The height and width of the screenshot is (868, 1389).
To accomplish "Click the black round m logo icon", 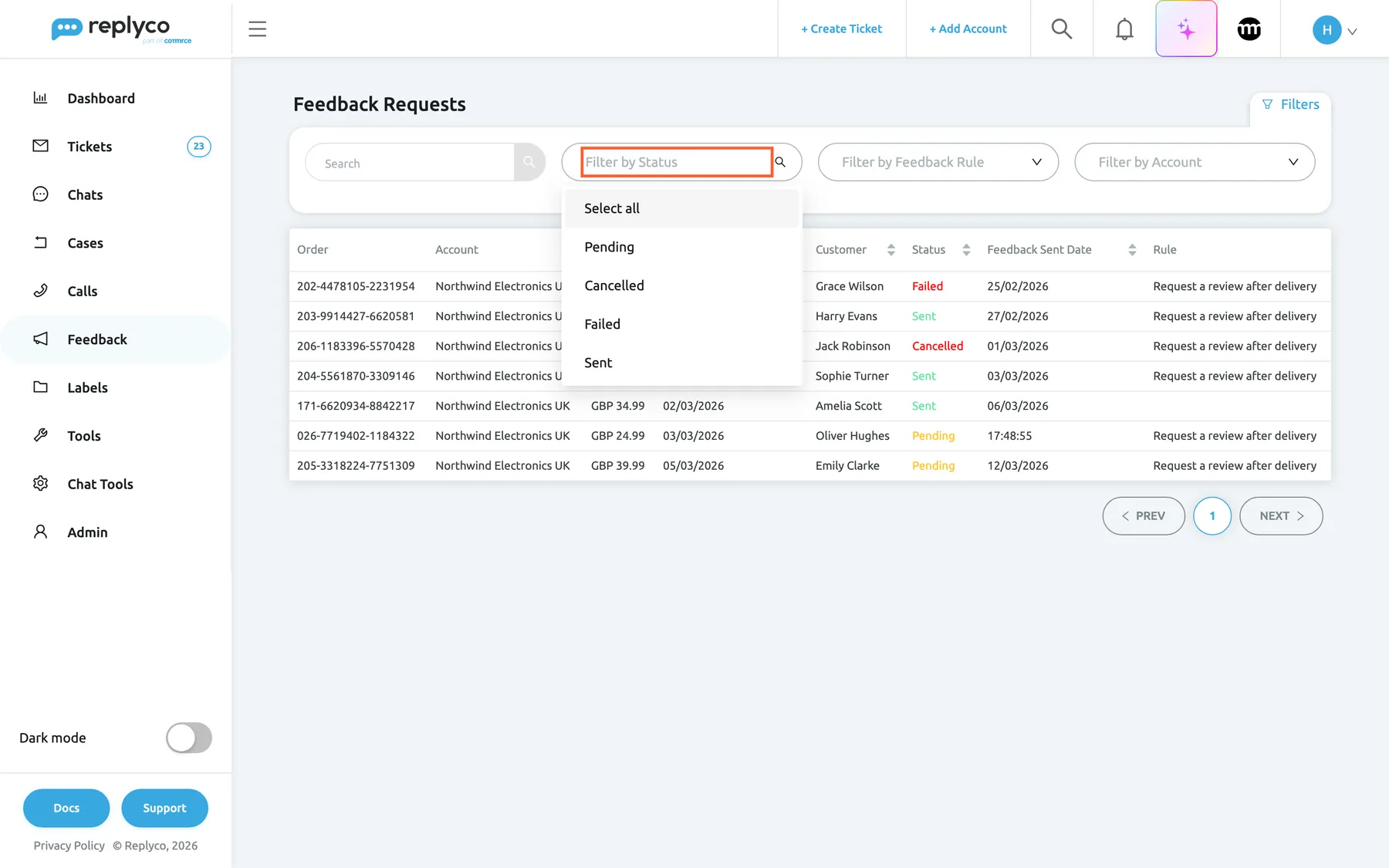I will [1249, 29].
